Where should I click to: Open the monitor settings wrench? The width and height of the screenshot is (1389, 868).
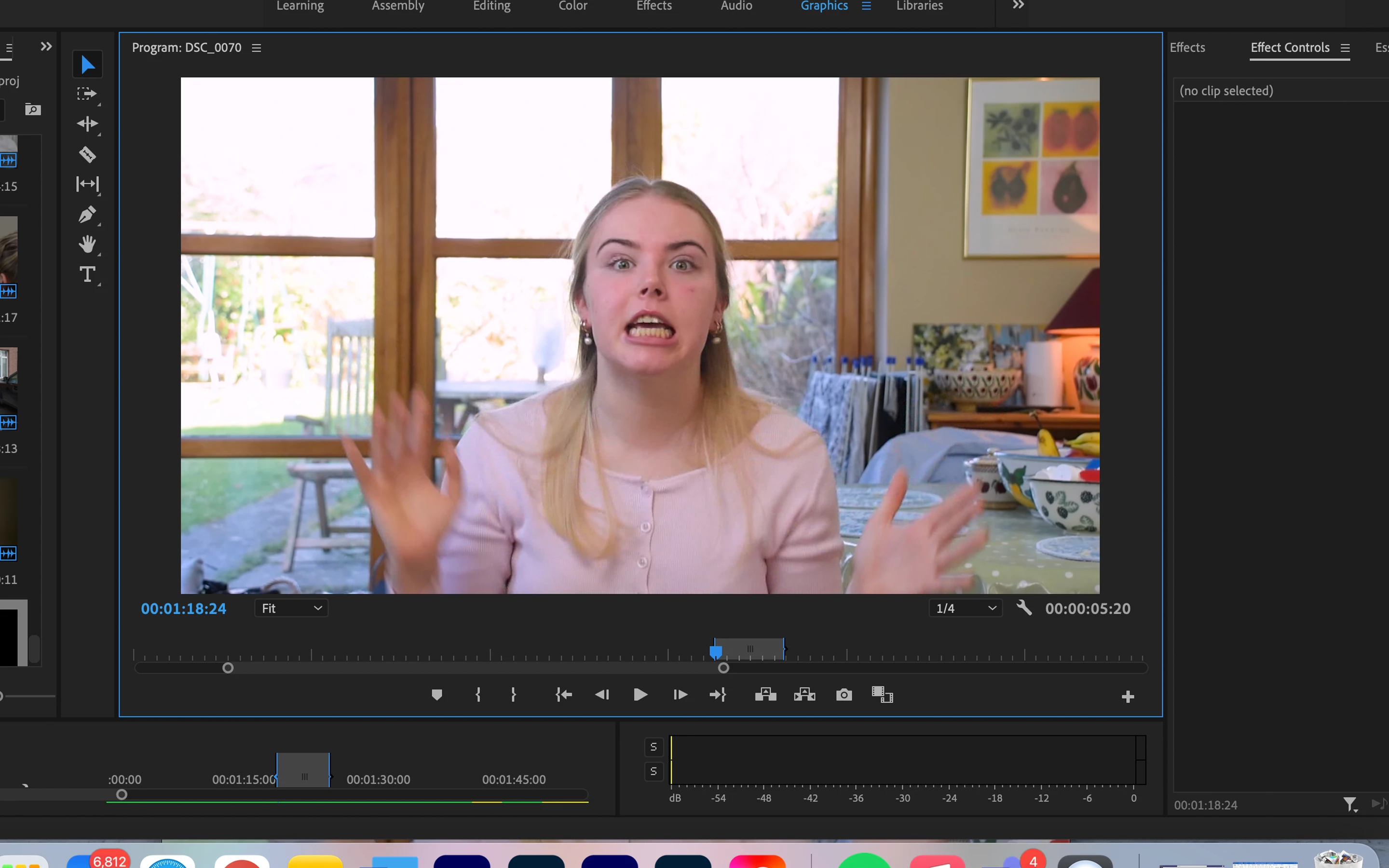[1024, 608]
